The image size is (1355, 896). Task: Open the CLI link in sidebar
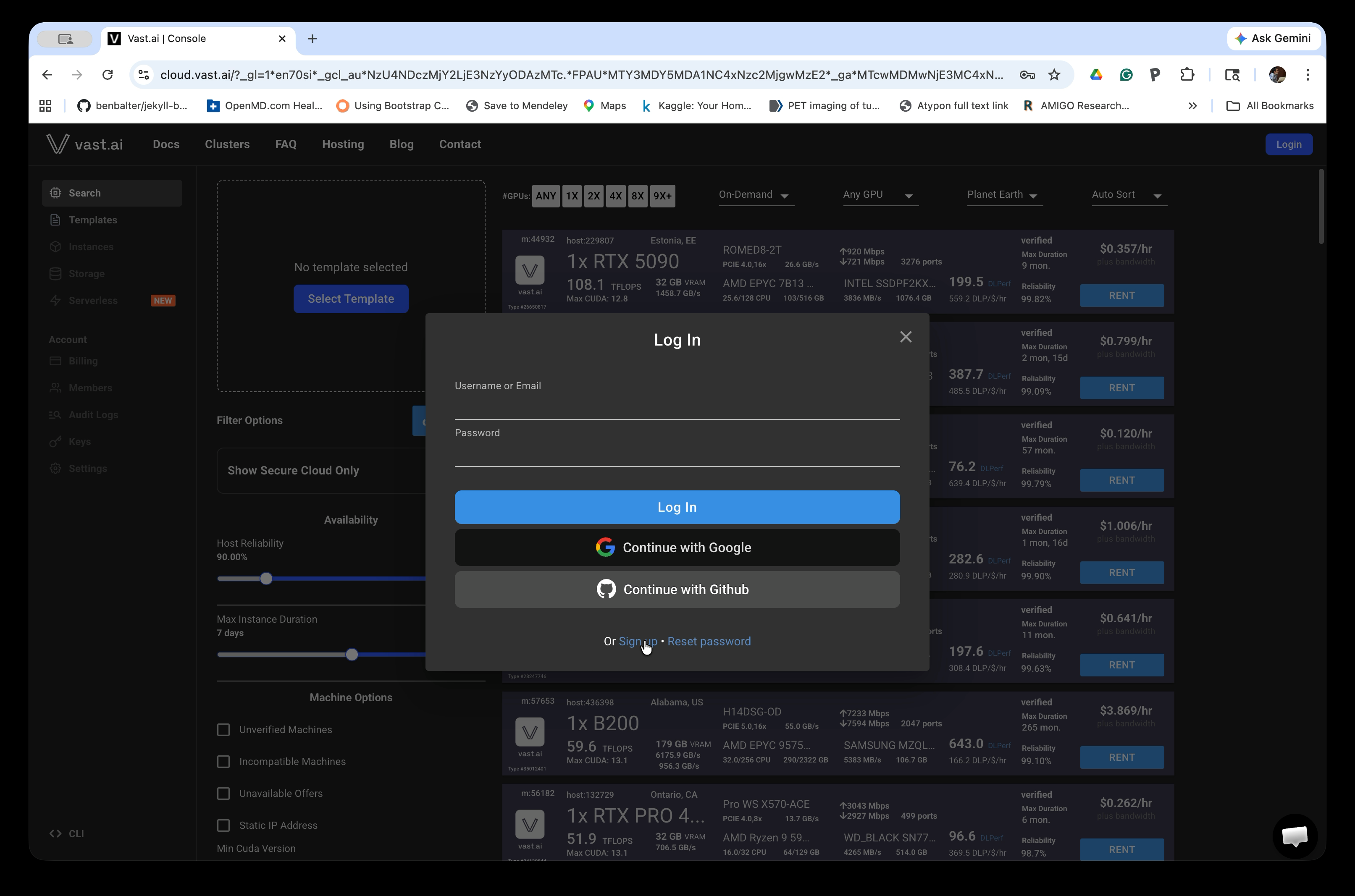point(67,834)
